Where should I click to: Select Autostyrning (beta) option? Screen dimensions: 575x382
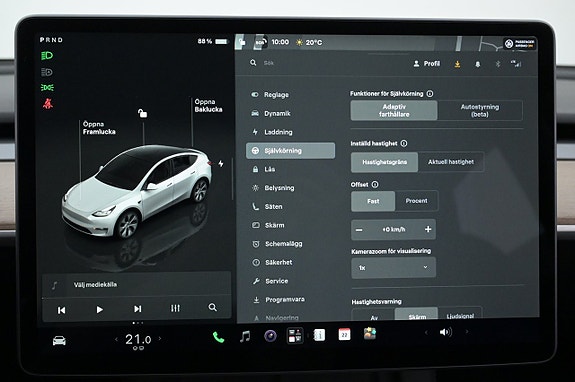[x=480, y=110]
